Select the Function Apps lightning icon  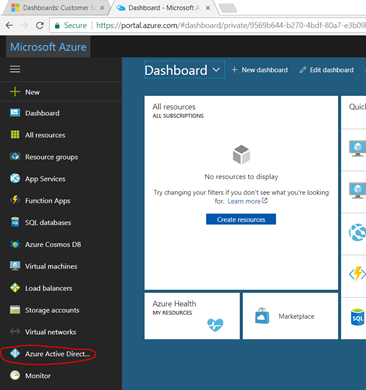coord(15,200)
